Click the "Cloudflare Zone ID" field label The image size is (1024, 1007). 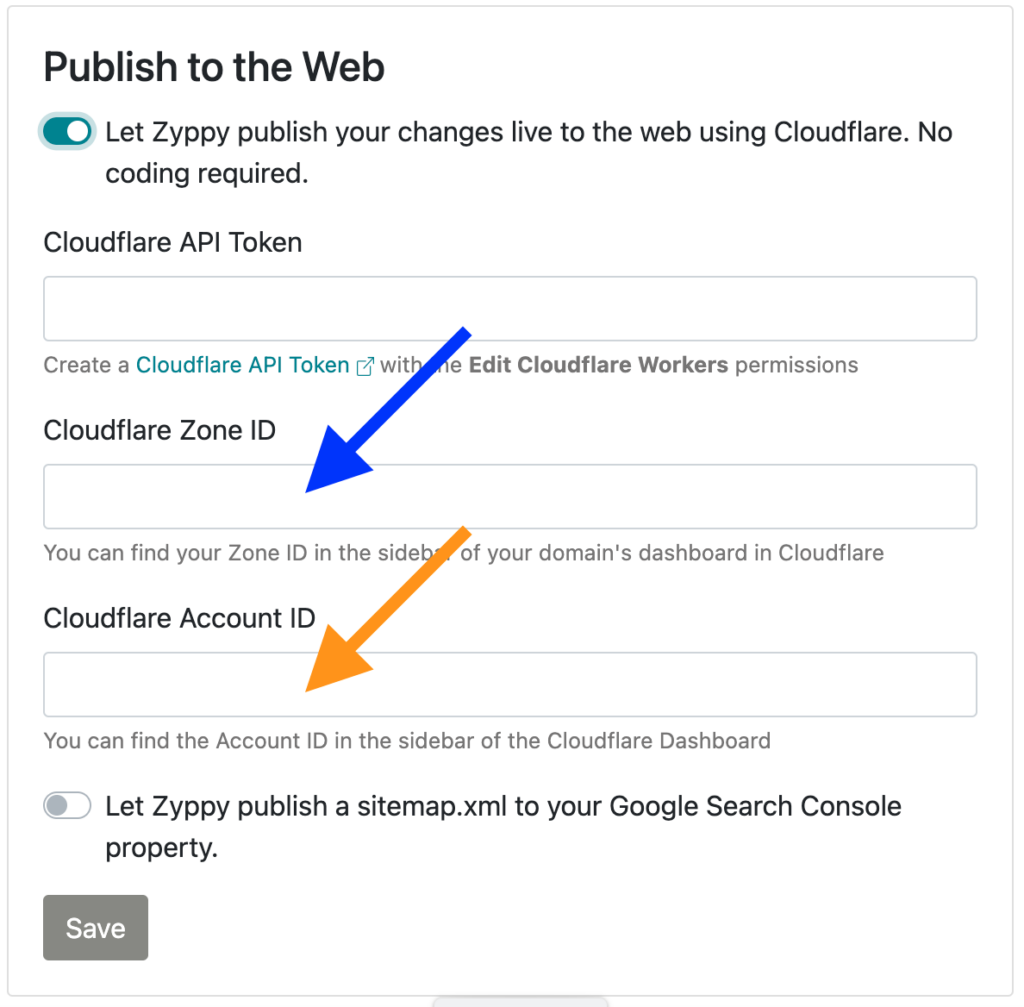click(x=159, y=430)
